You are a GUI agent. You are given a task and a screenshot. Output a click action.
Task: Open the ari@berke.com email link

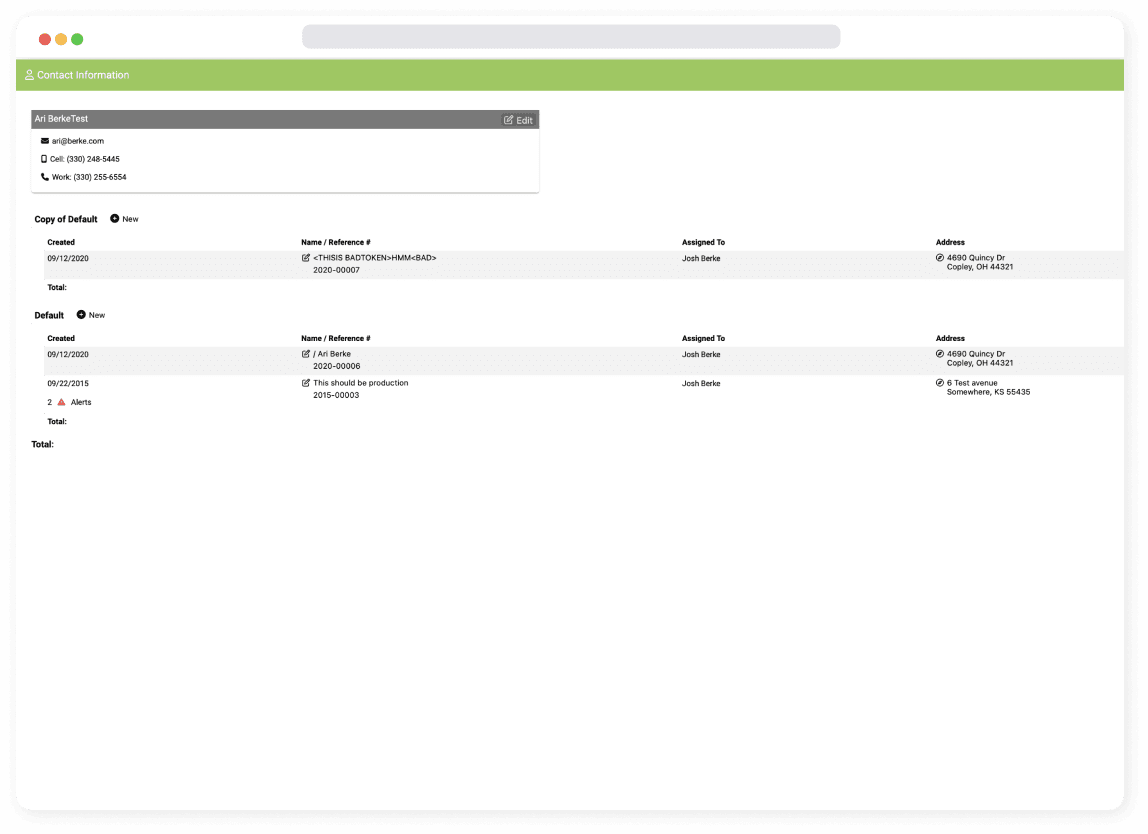[x=78, y=141]
